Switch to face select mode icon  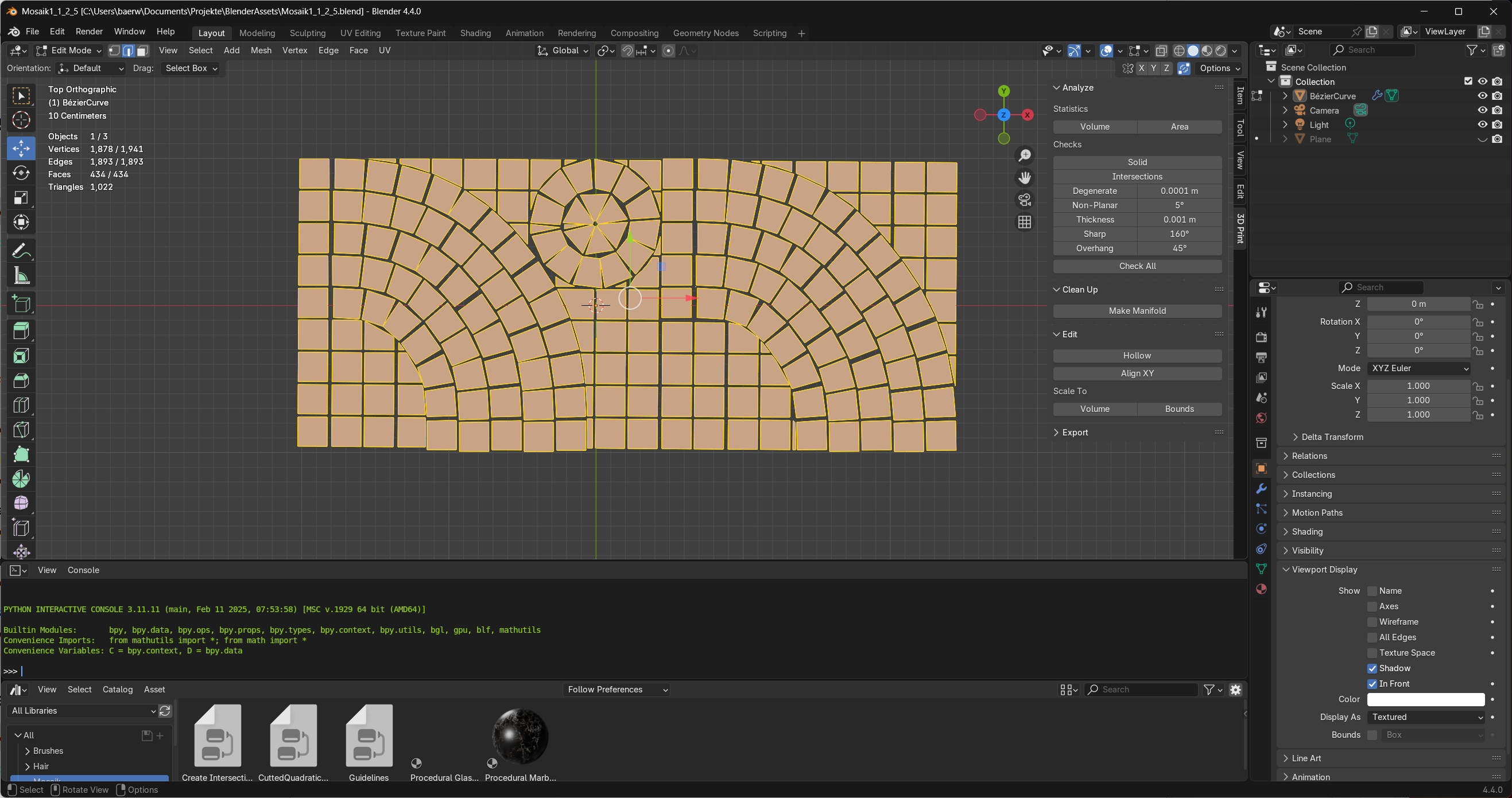[142, 50]
